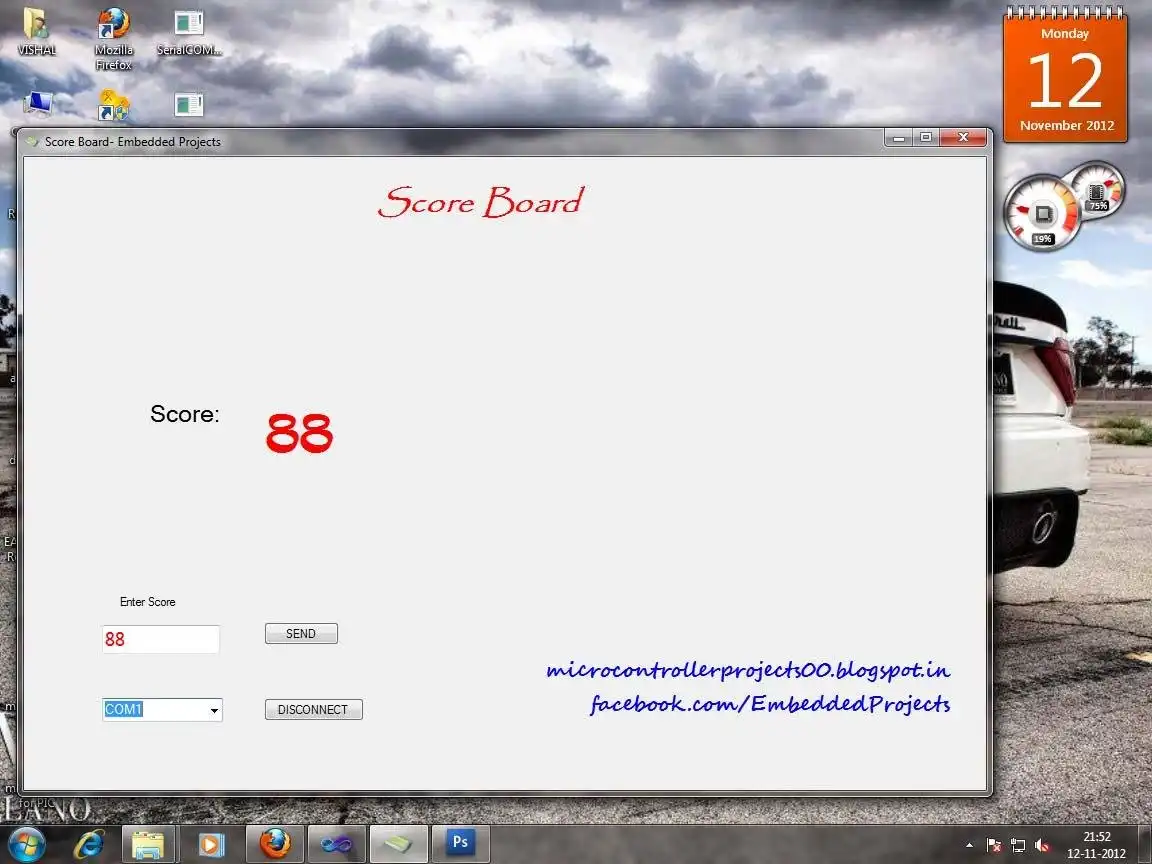This screenshot has width=1152, height=864.
Task: Open the desktop shortcut beside the Computer icon
Action: point(113,105)
